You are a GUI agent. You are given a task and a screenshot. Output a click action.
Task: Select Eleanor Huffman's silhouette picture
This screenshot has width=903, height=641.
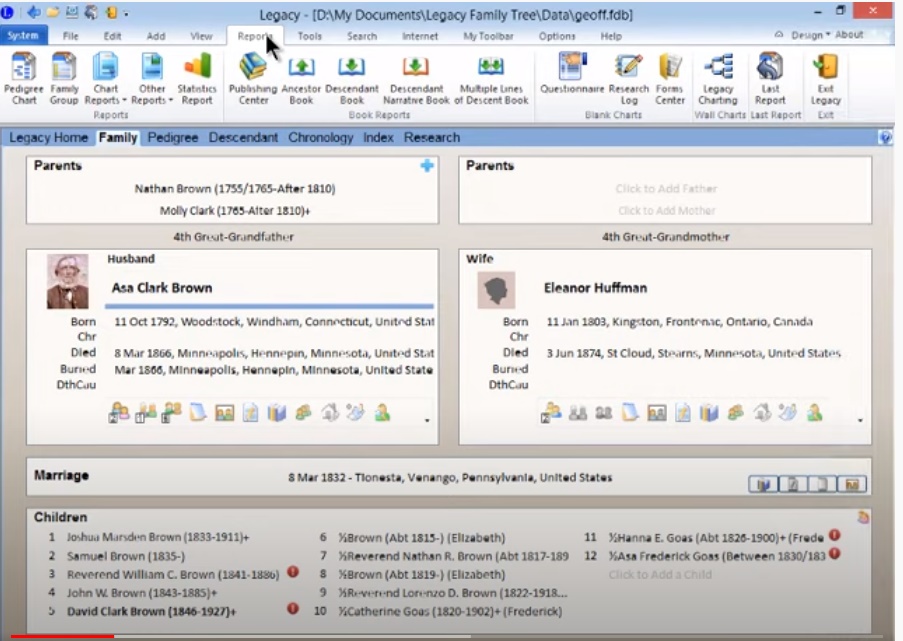pos(496,290)
